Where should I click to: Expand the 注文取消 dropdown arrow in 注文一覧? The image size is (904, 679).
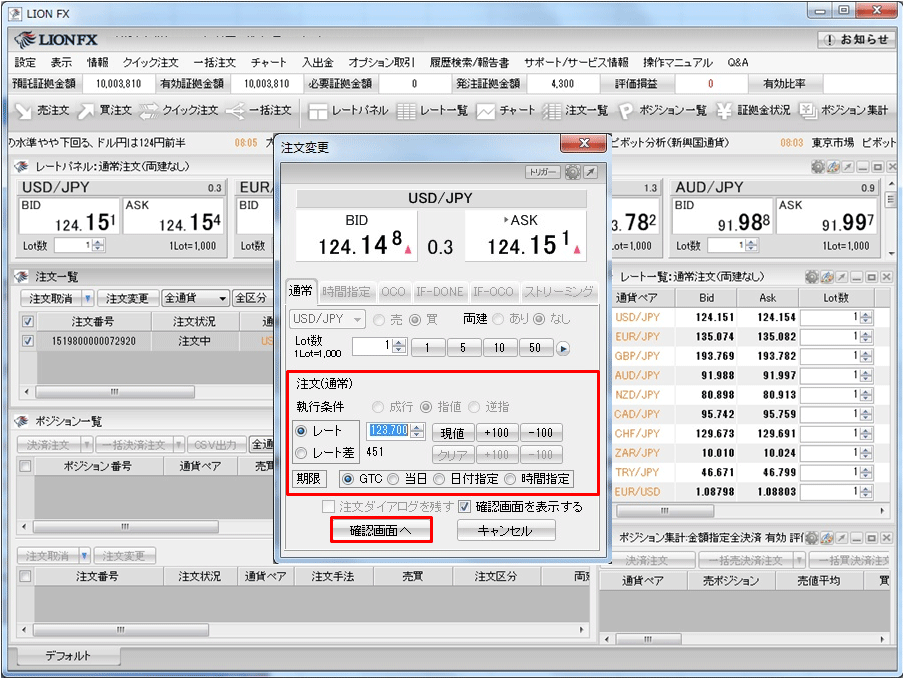(x=88, y=298)
